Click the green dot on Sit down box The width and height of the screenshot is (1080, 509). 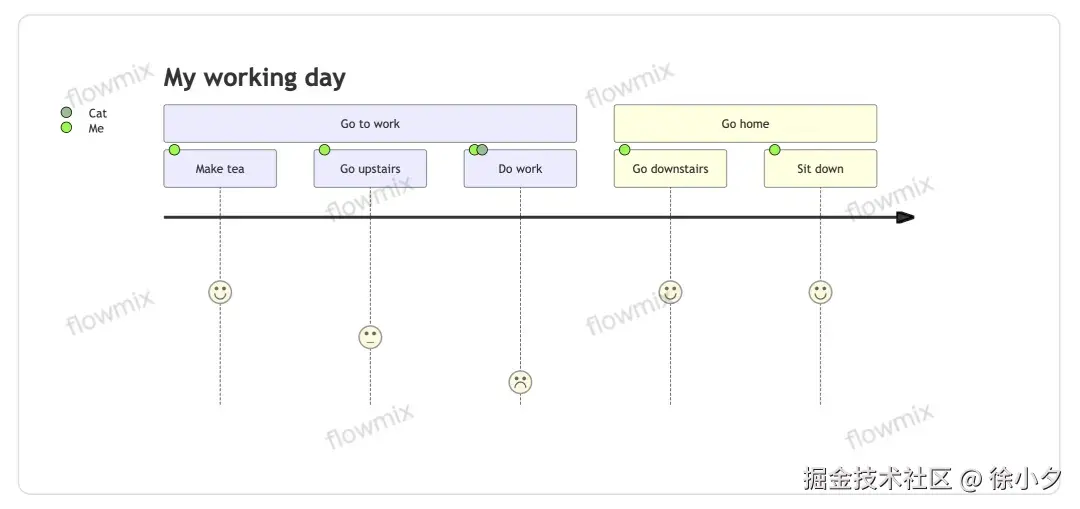point(774,150)
